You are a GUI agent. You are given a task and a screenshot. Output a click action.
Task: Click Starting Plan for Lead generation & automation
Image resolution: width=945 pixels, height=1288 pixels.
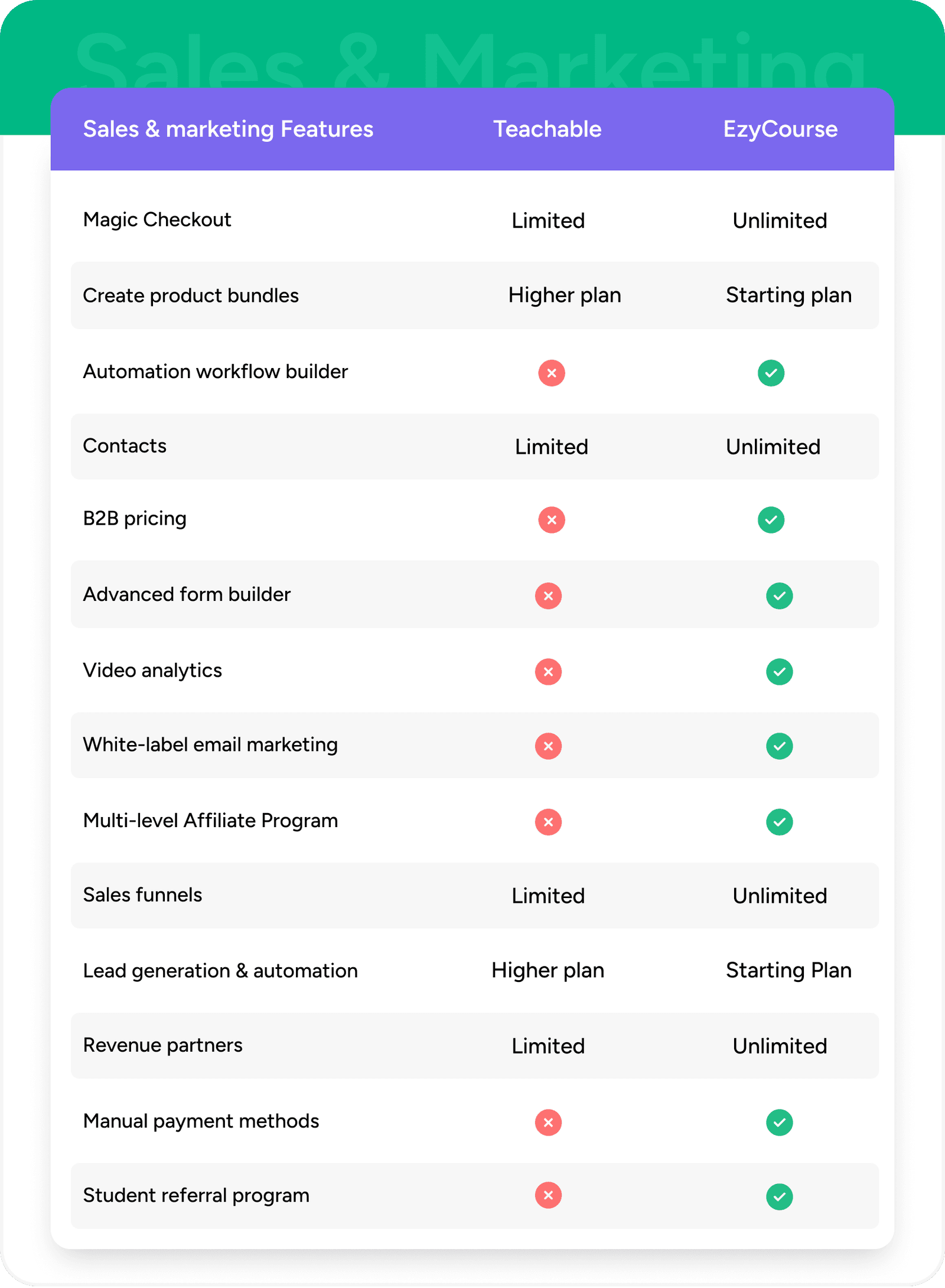[788, 970]
